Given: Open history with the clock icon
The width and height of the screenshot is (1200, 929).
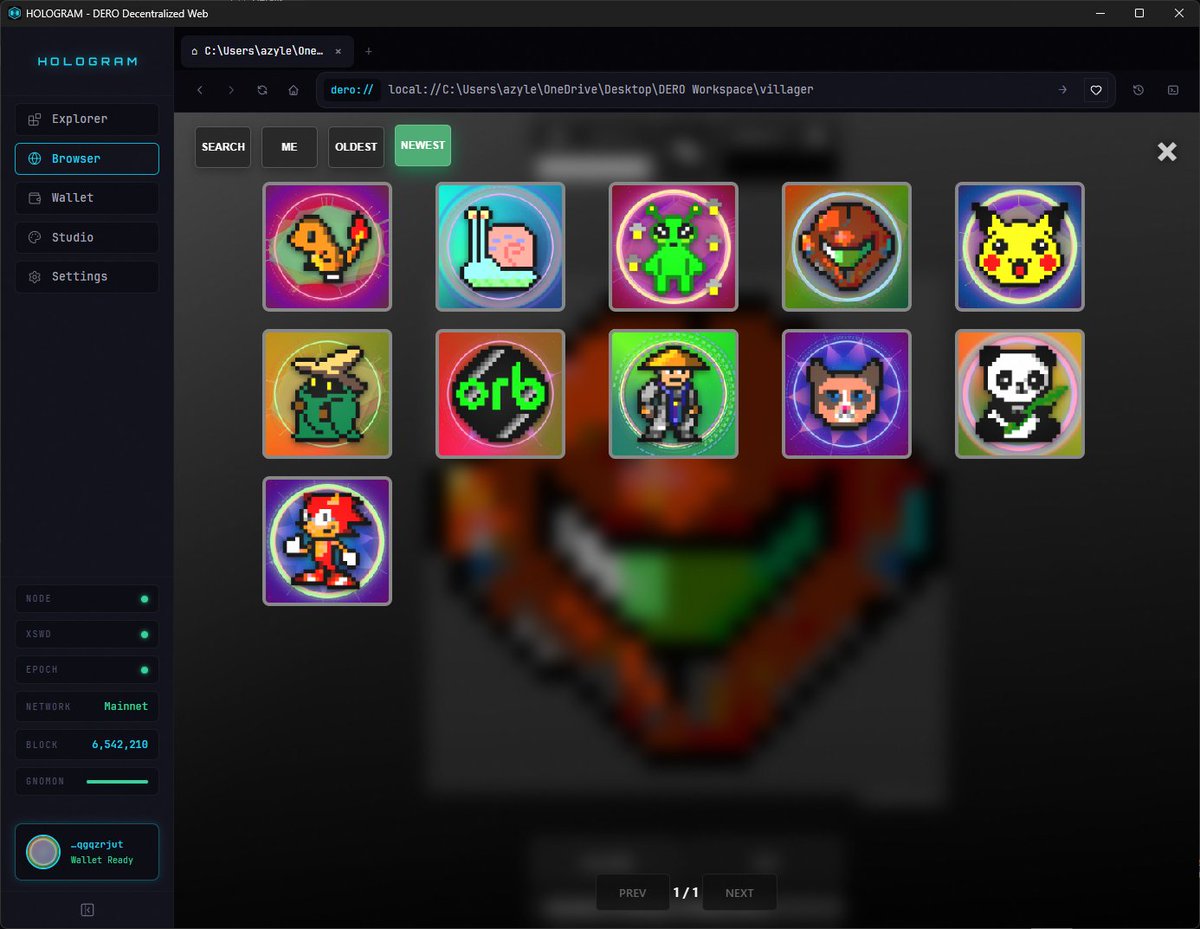Looking at the screenshot, I should [1138, 90].
